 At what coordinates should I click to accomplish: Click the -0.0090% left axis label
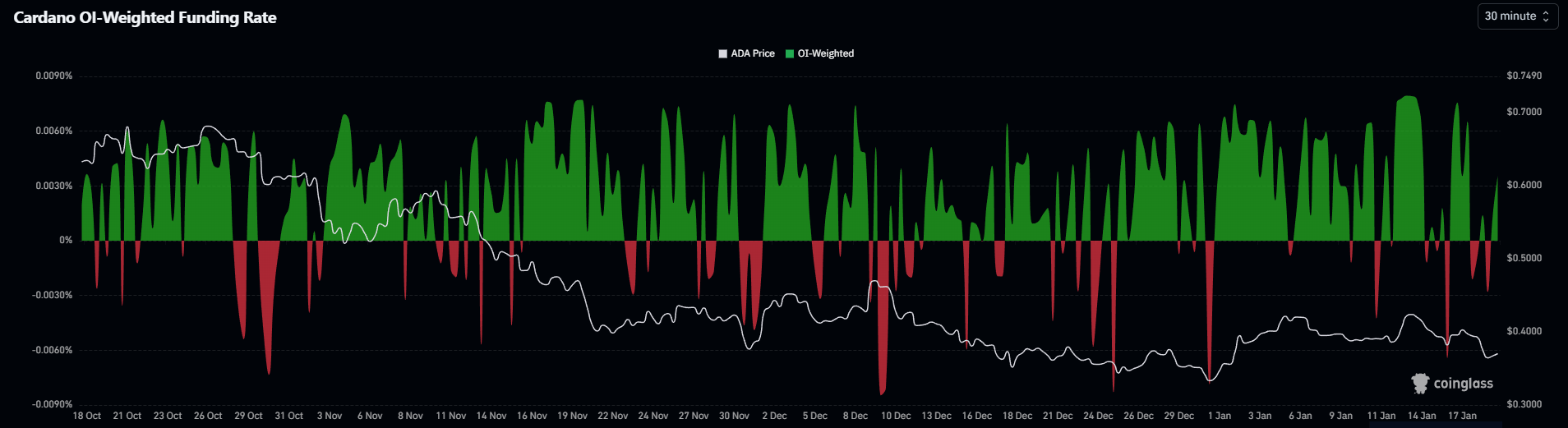53,404
